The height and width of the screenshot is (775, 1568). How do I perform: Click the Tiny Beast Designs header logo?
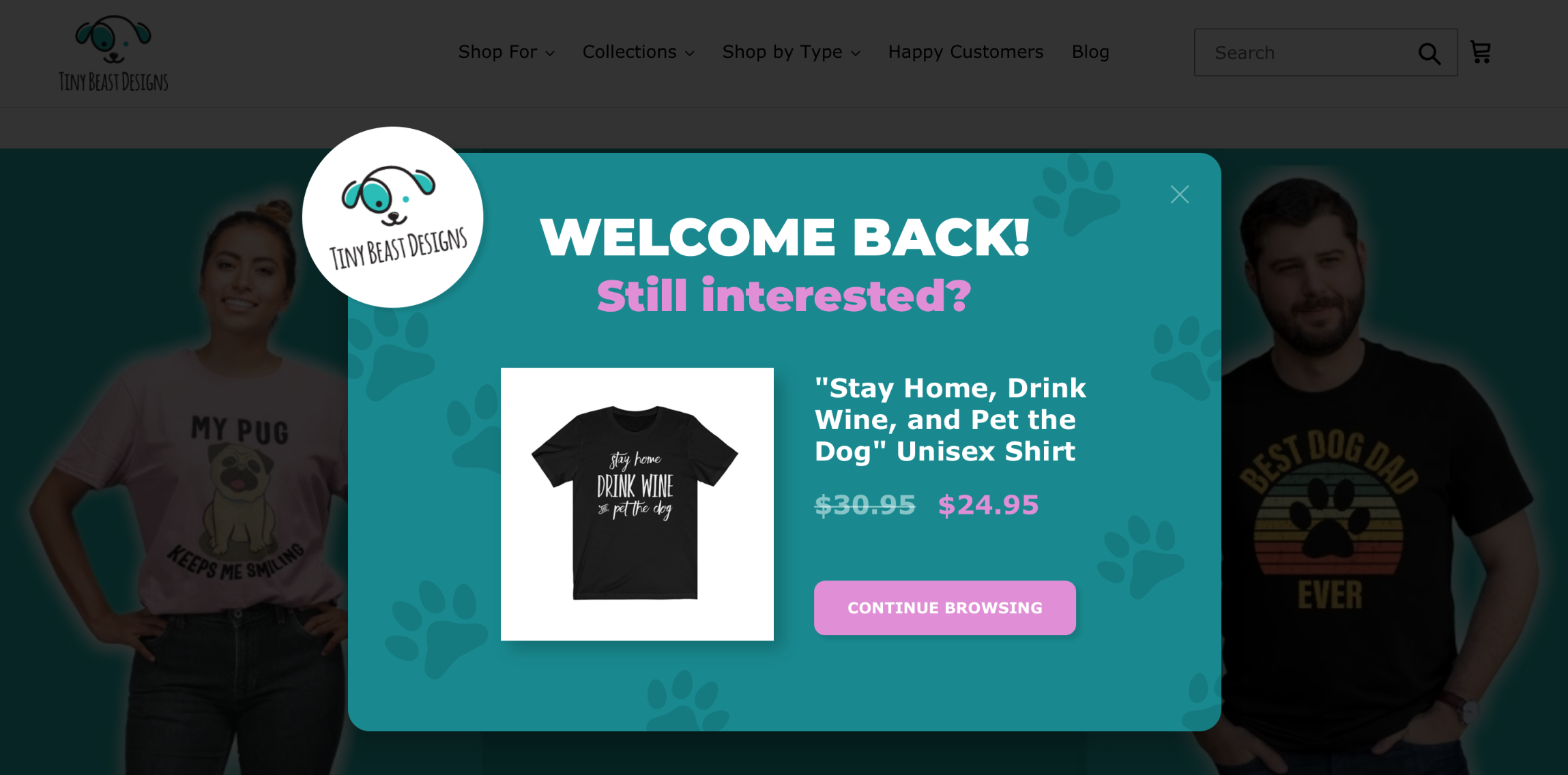click(x=113, y=53)
